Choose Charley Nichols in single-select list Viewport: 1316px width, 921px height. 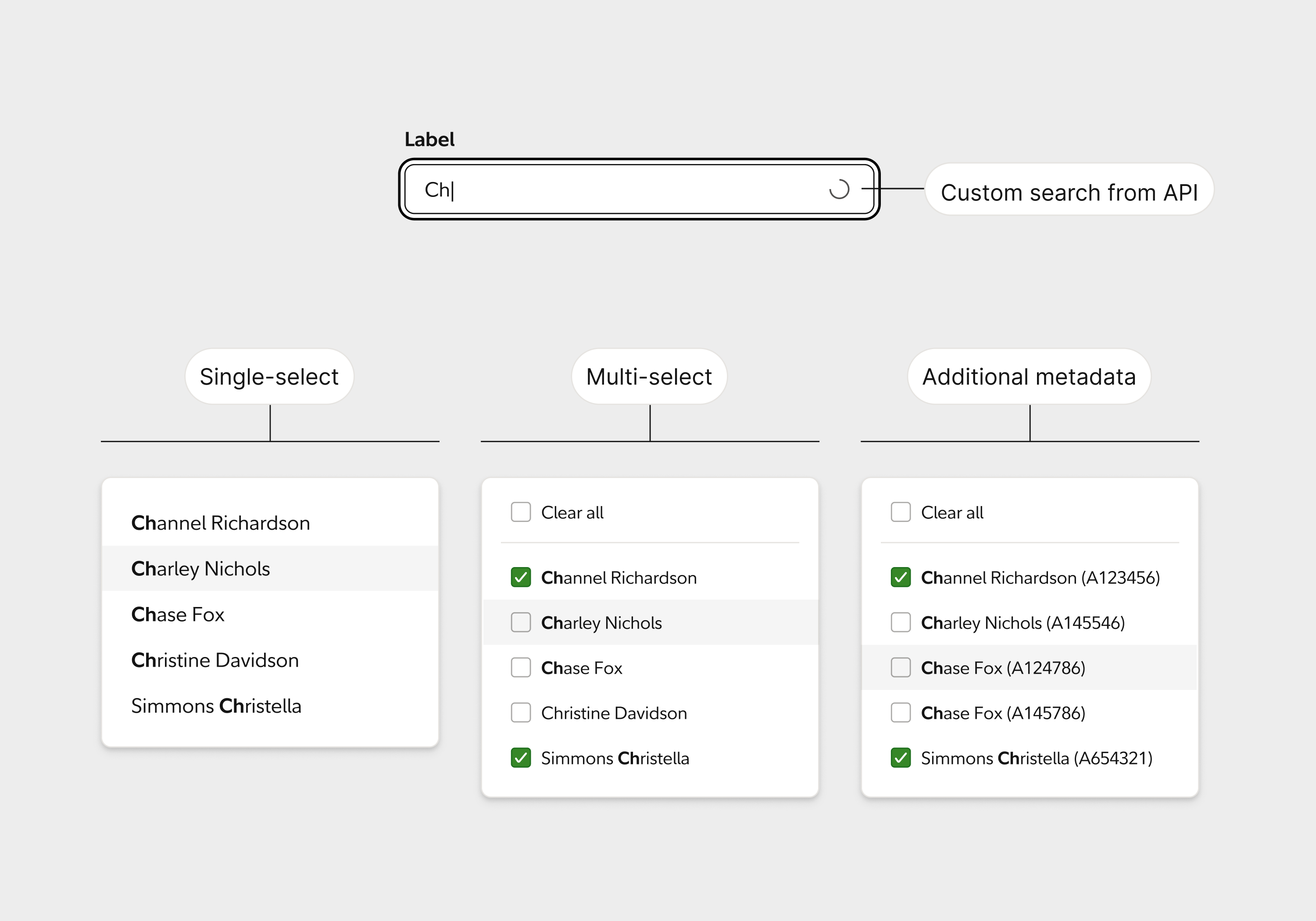tap(200, 568)
